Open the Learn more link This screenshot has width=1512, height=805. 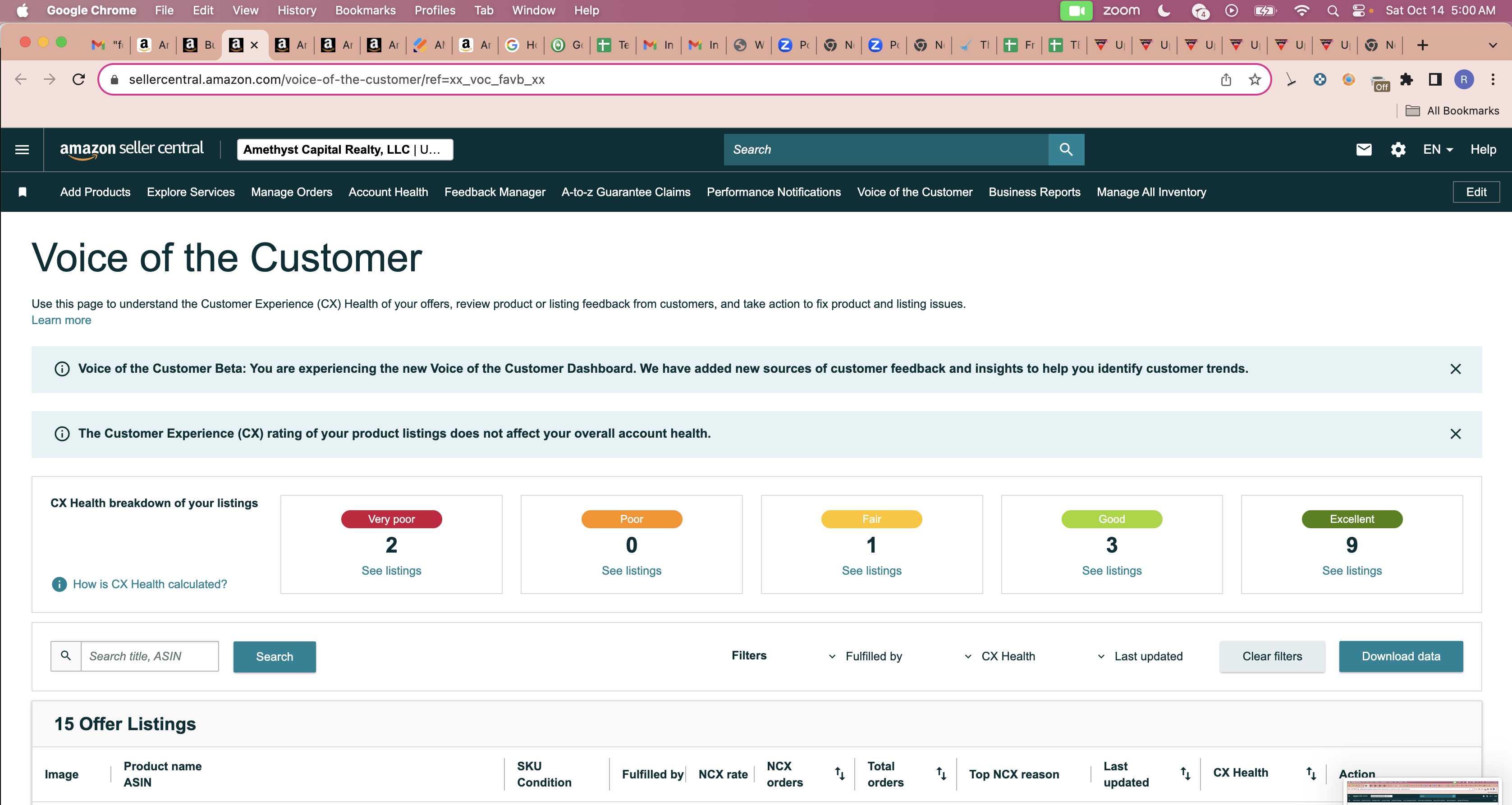click(61, 320)
